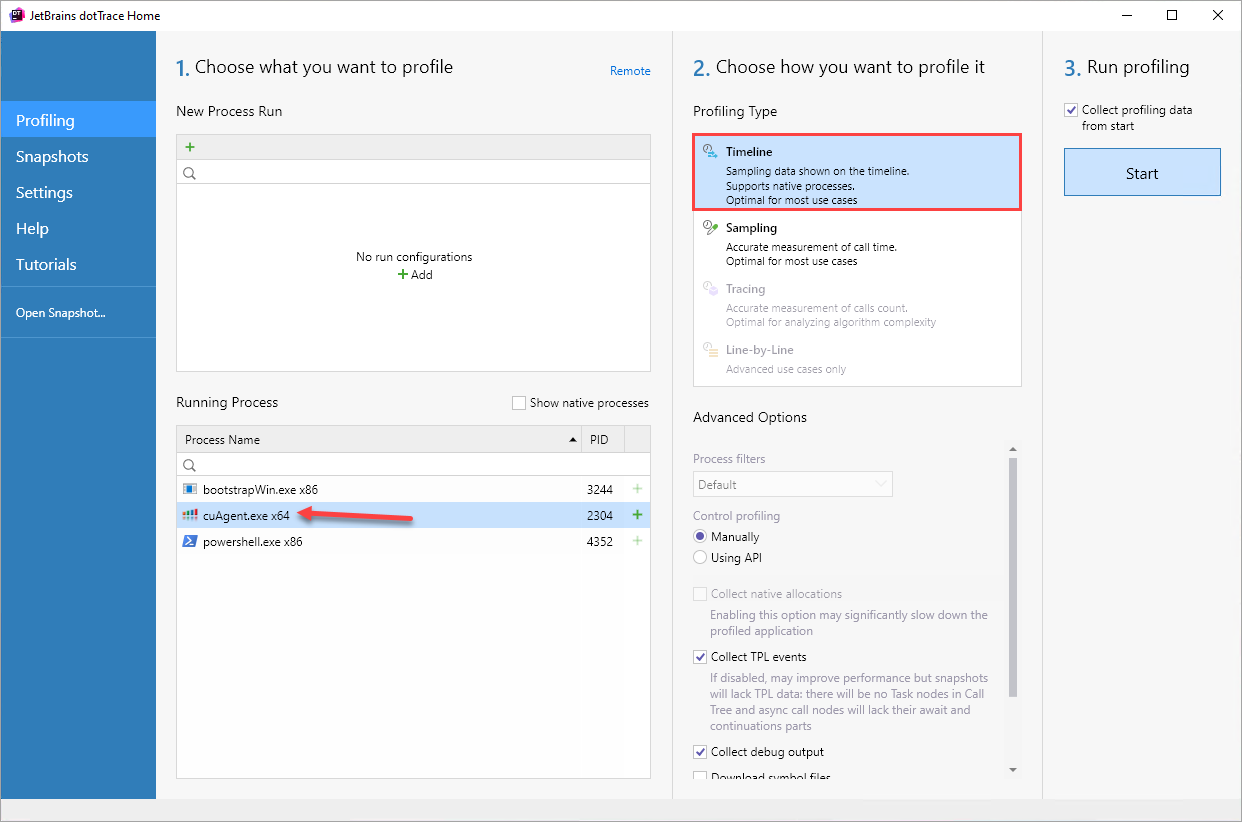Screen dimensions: 1242x822
Task: Maximize the dotTrace Home window
Action: 1172,15
